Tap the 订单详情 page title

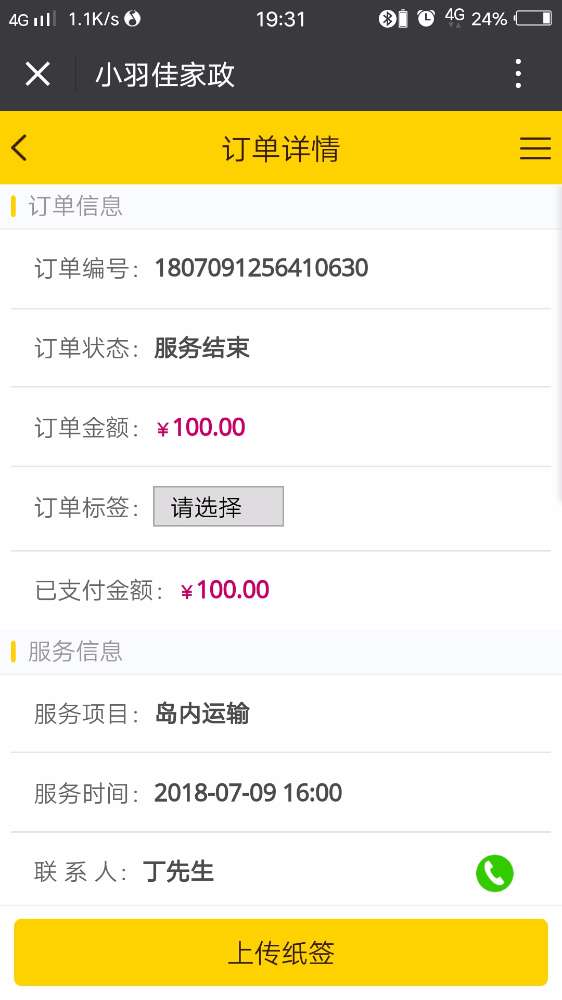[x=281, y=149]
